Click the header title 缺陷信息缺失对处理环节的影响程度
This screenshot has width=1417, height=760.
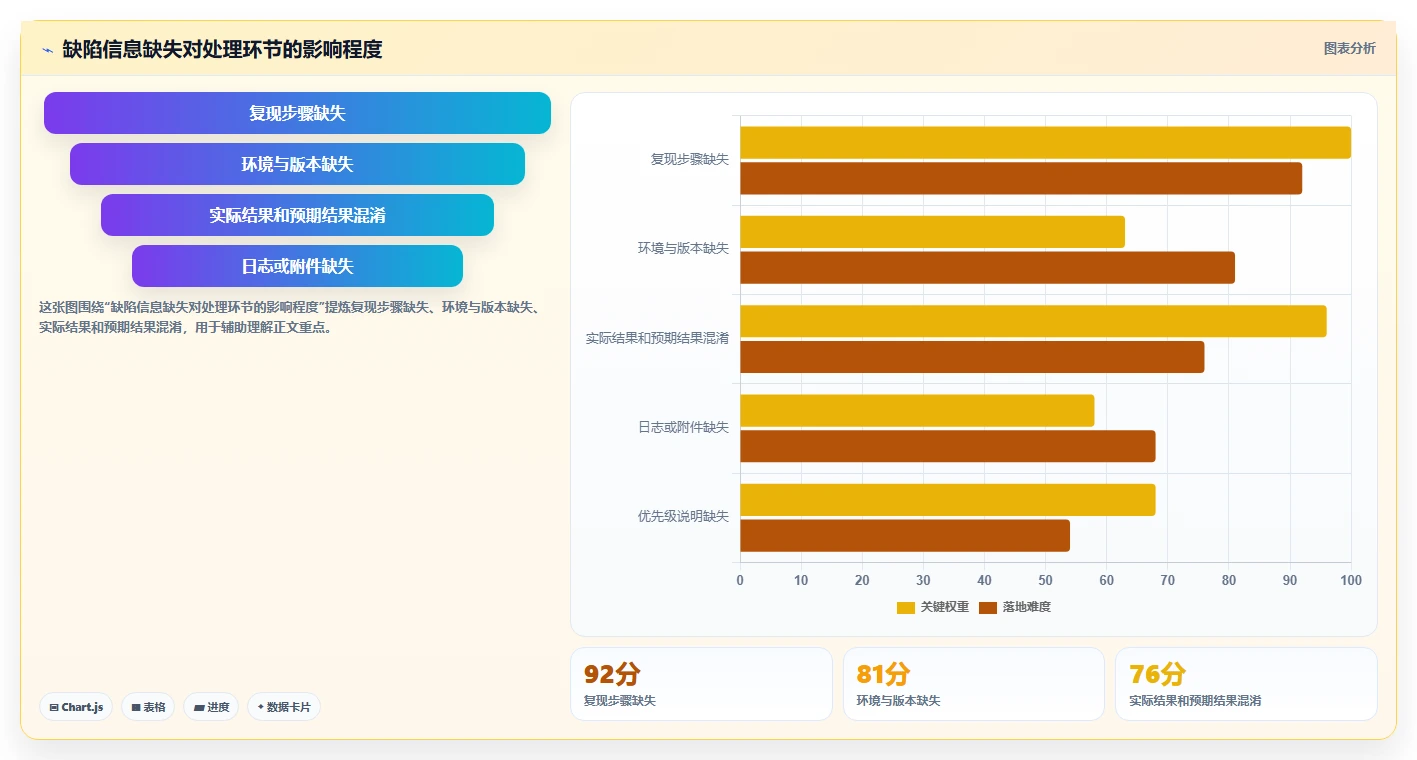point(222,49)
